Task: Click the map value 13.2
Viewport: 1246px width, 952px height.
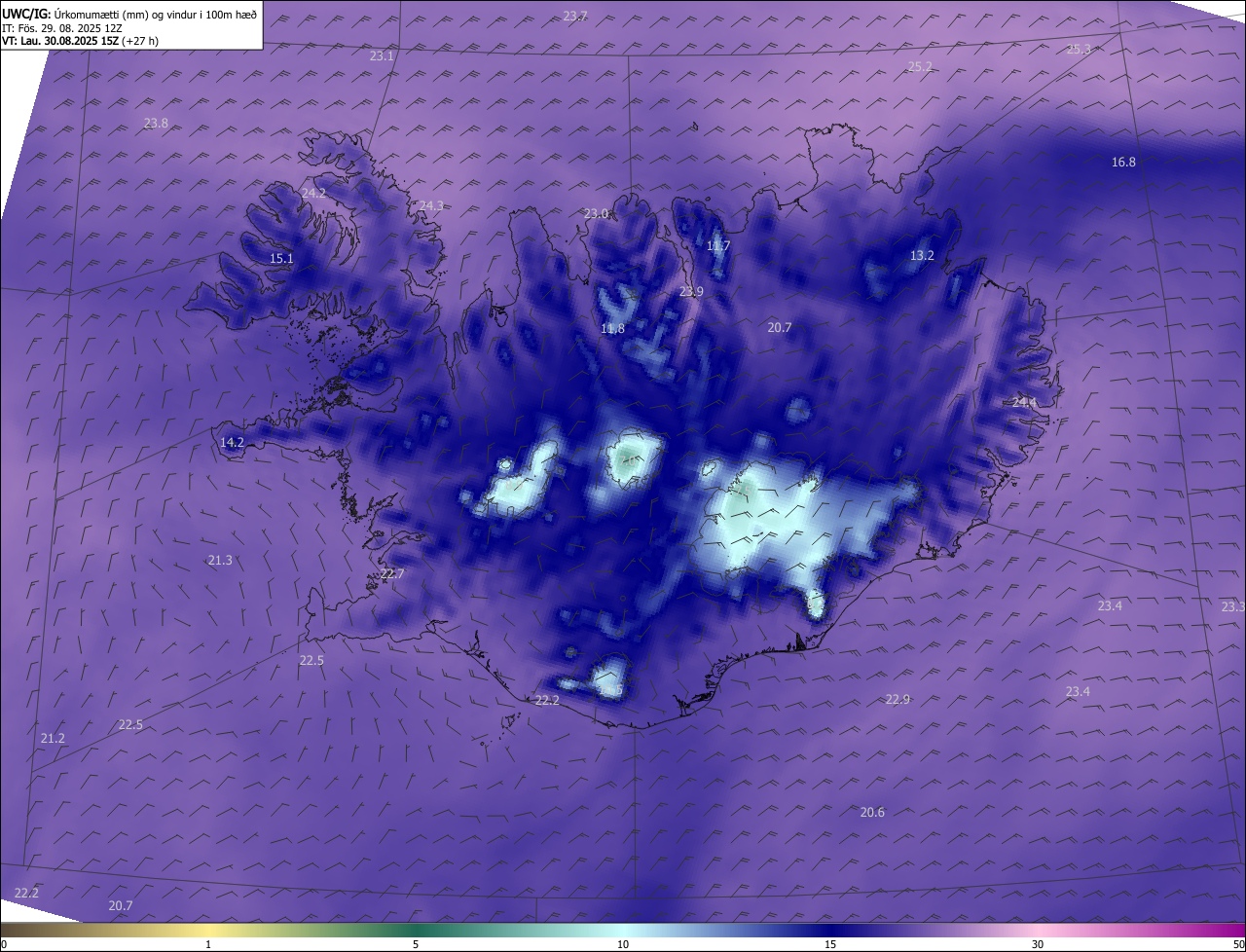Action: [922, 256]
